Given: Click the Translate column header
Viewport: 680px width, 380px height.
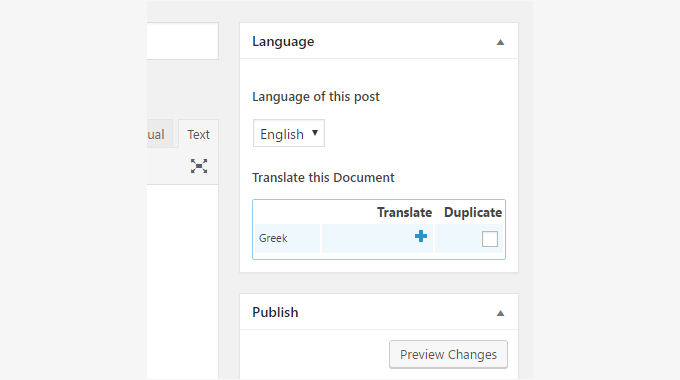Looking at the screenshot, I should [404, 213].
